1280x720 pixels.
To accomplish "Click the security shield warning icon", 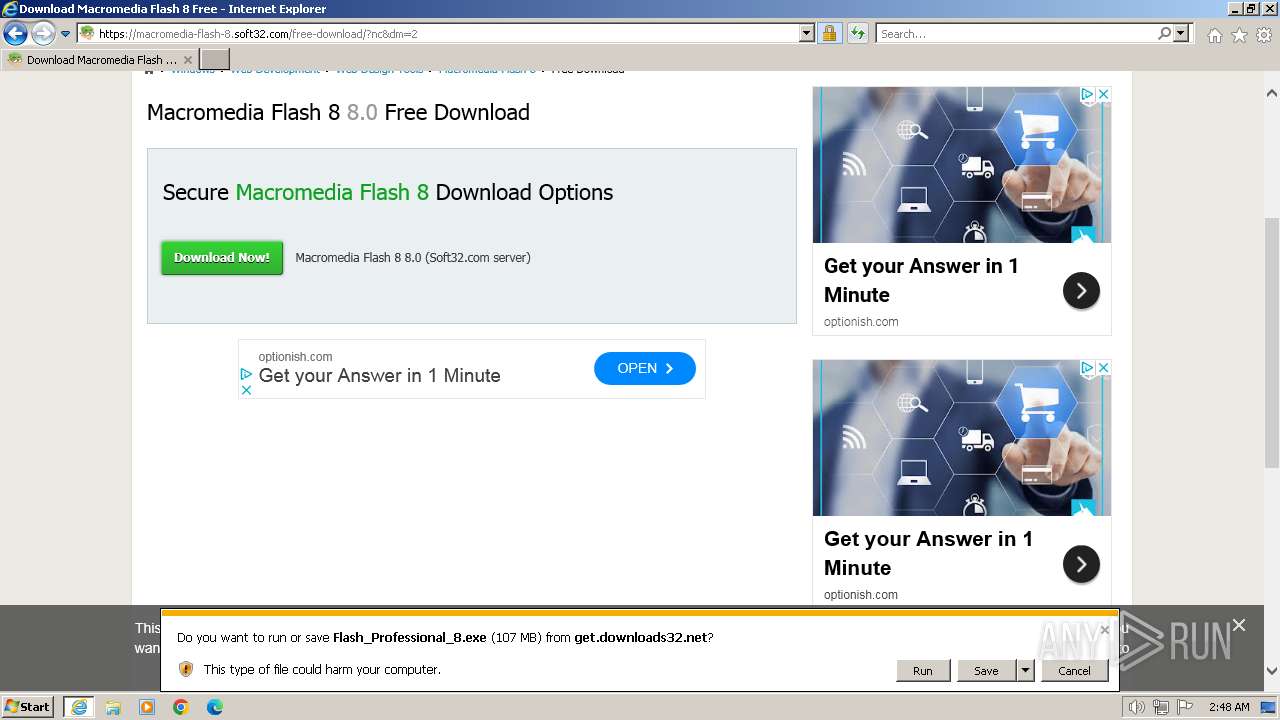I will click(185, 669).
